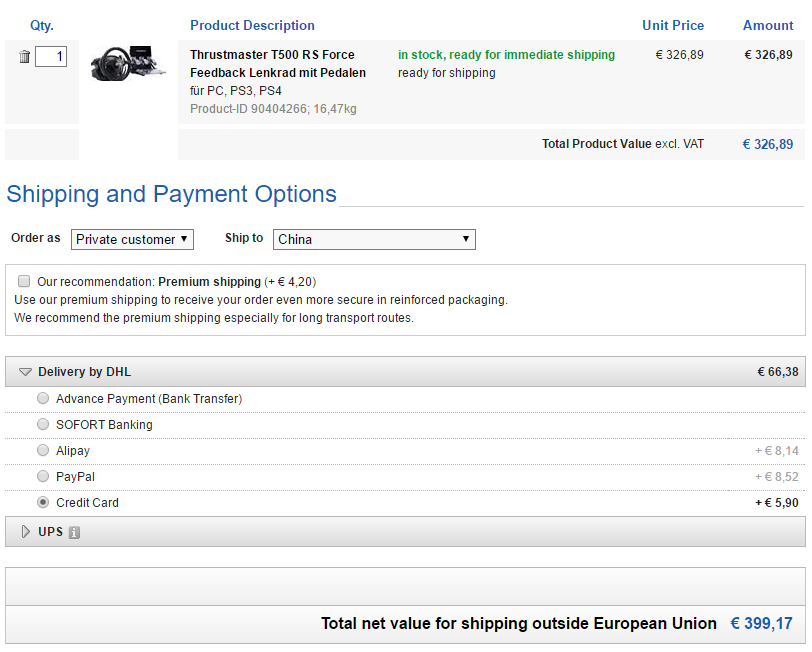Image resolution: width=812 pixels, height=652 pixels.
Task: Select SOFORT Banking payment option
Action: coord(43,424)
